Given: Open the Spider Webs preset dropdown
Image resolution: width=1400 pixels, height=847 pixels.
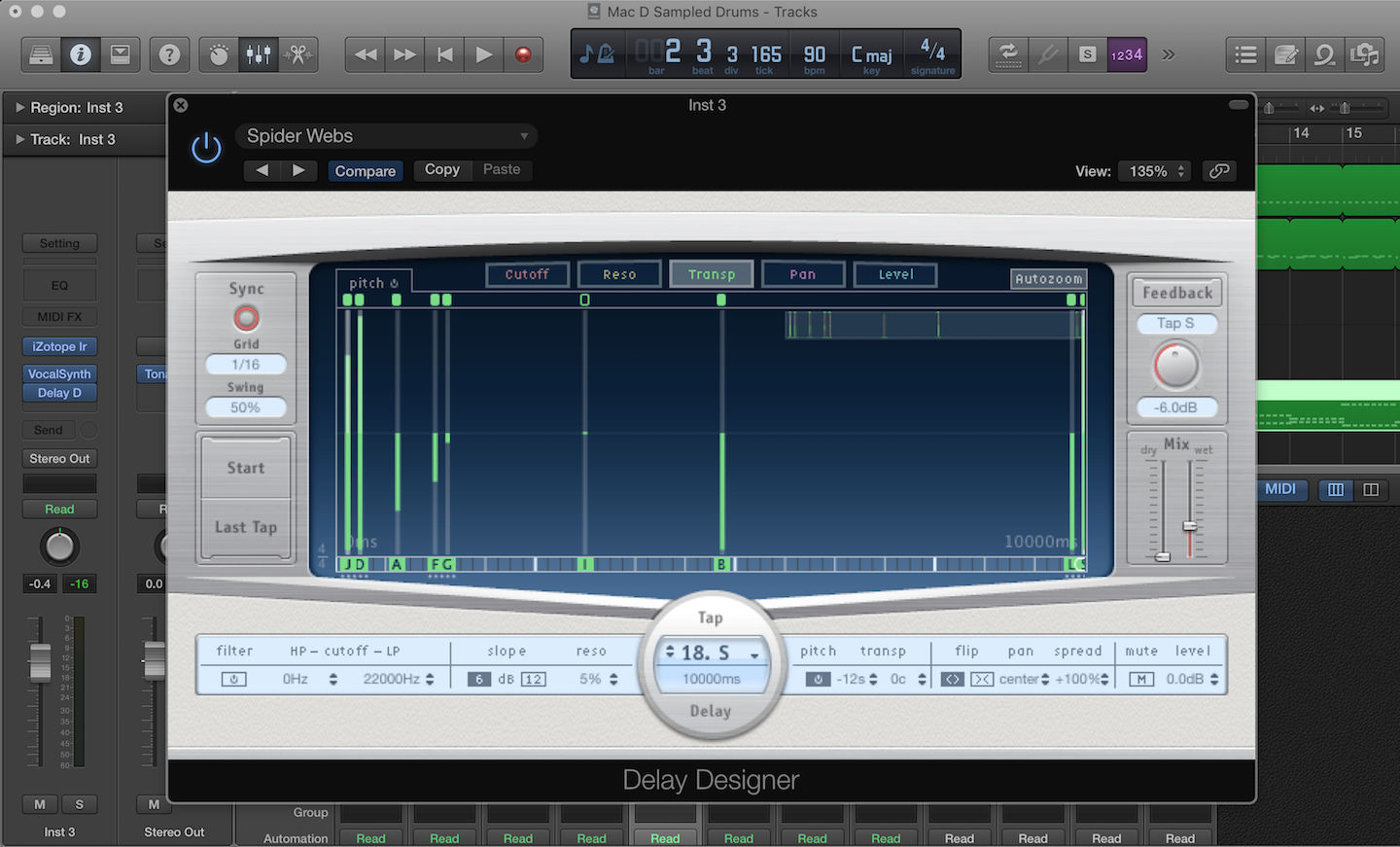Looking at the screenshot, I should (386, 136).
